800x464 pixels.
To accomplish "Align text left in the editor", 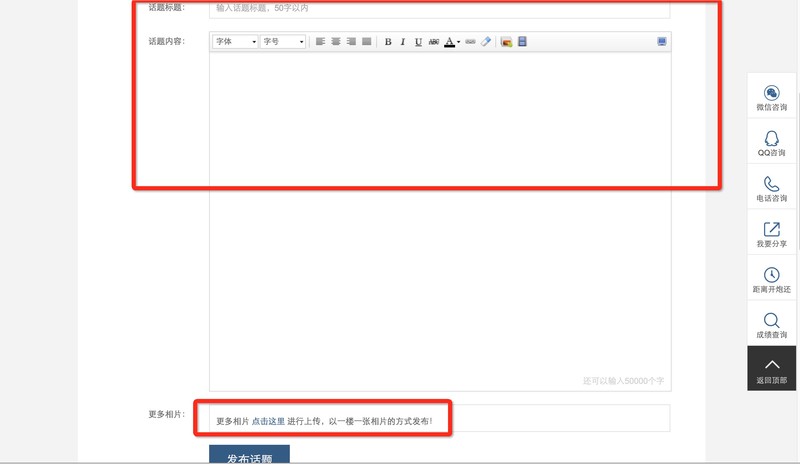I will point(321,42).
